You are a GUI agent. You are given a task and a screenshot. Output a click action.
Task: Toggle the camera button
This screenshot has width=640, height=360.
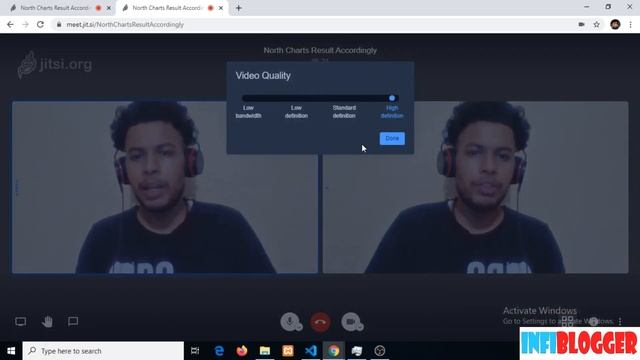351,322
